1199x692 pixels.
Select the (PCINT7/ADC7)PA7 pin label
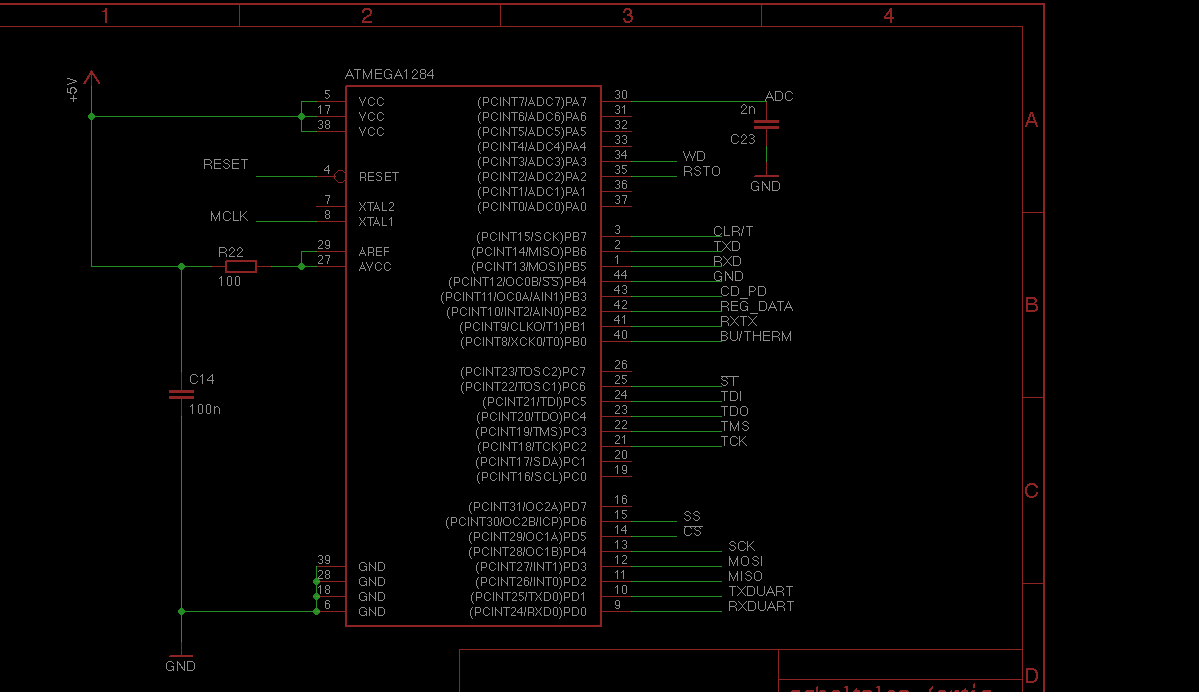[532, 102]
